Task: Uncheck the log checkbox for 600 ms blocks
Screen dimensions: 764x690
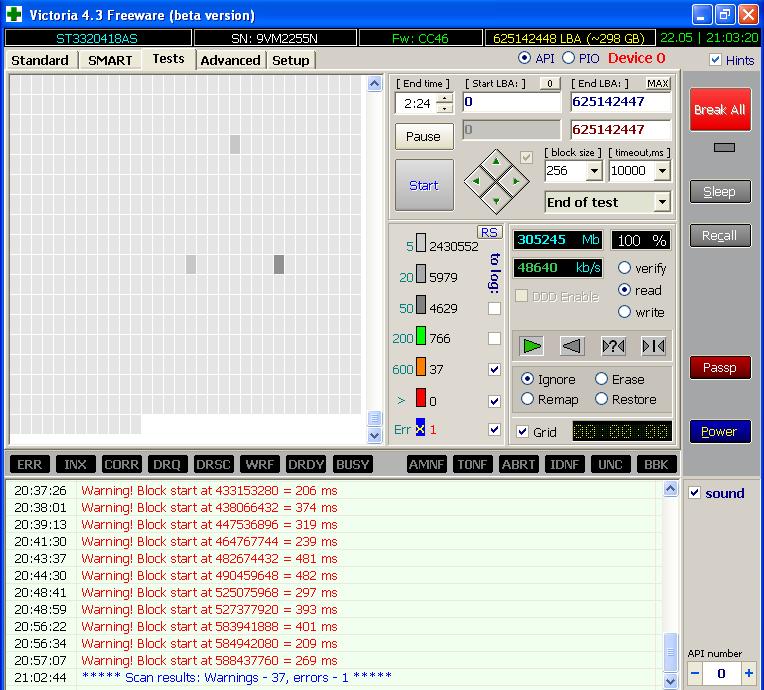Action: (x=494, y=369)
